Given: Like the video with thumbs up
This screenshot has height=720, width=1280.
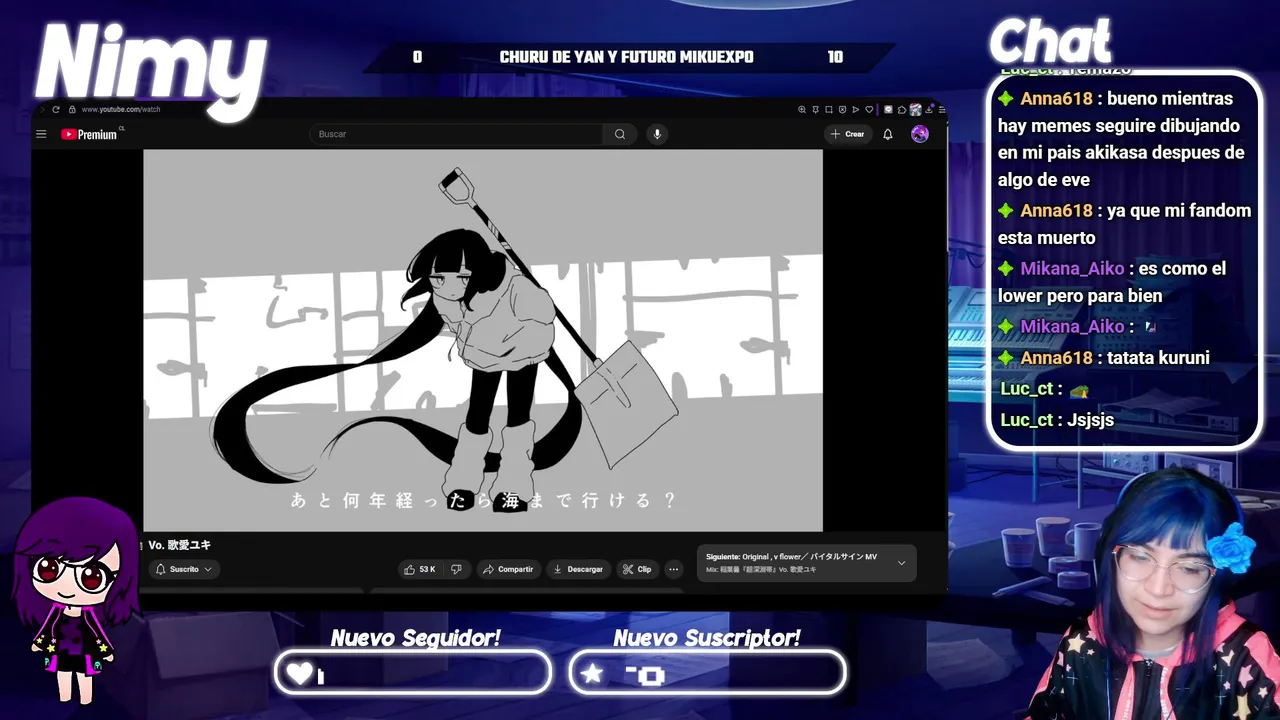Looking at the screenshot, I should [x=420, y=569].
